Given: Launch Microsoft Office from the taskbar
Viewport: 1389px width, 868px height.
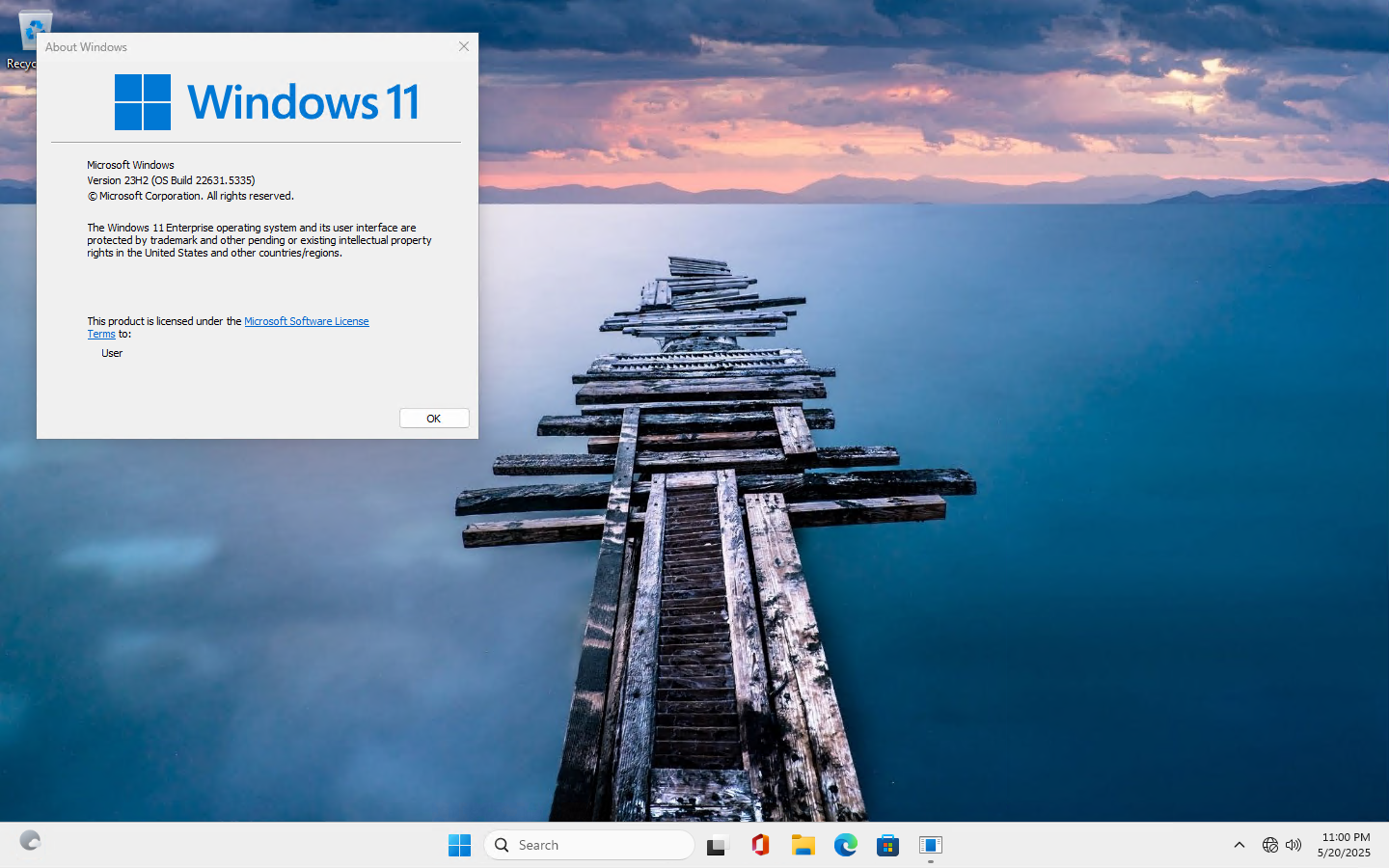Looking at the screenshot, I should coord(760,845).
